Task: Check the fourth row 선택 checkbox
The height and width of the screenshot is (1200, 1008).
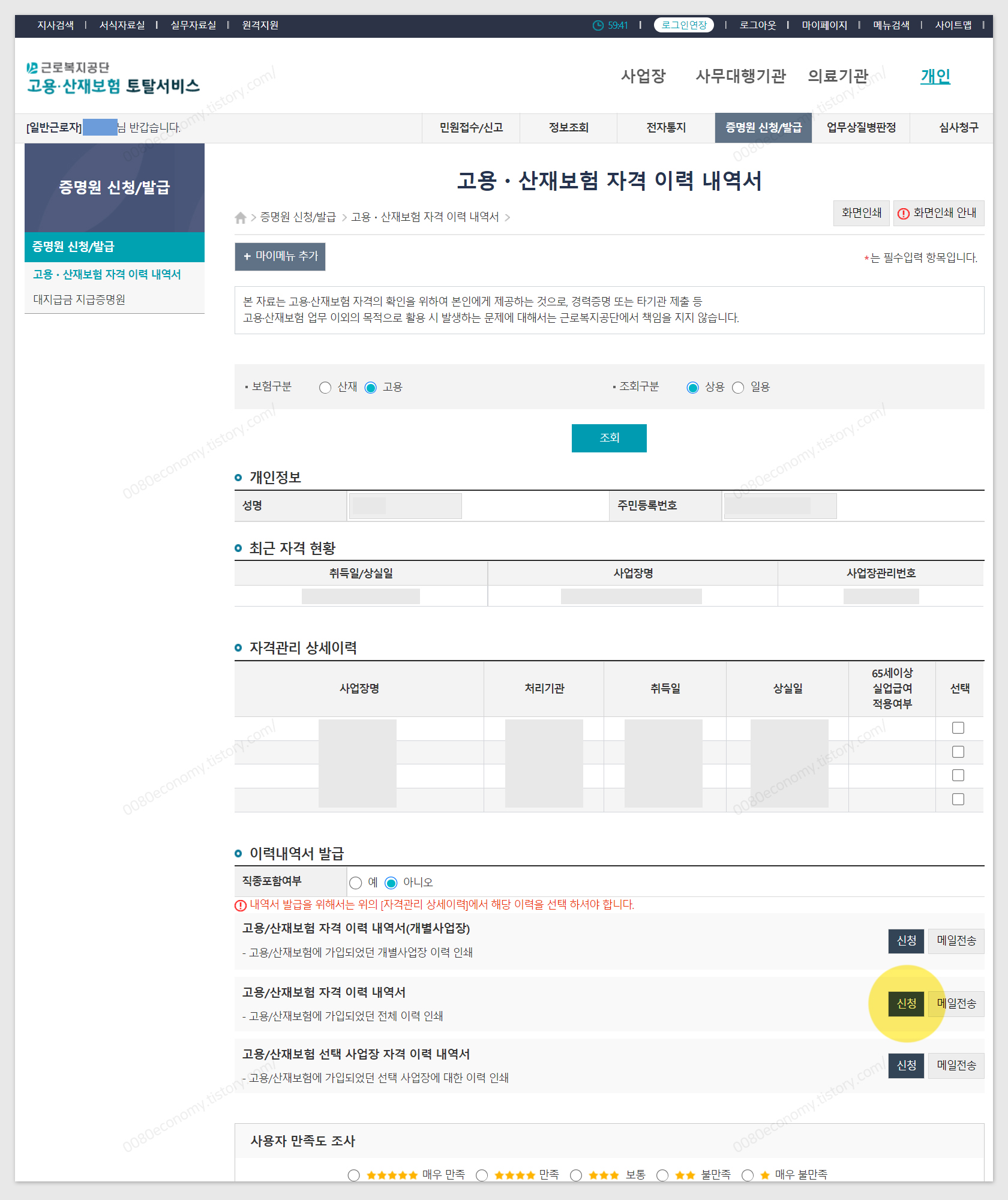Action: [958, 799]
